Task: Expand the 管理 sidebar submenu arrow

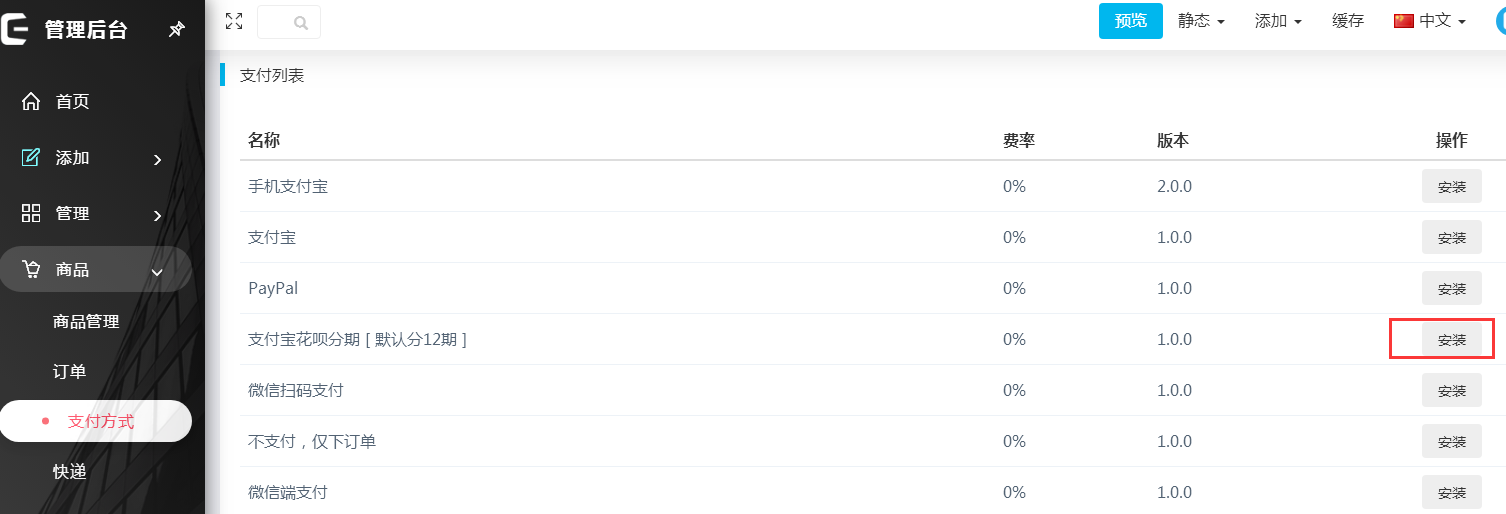Action: 157,215
